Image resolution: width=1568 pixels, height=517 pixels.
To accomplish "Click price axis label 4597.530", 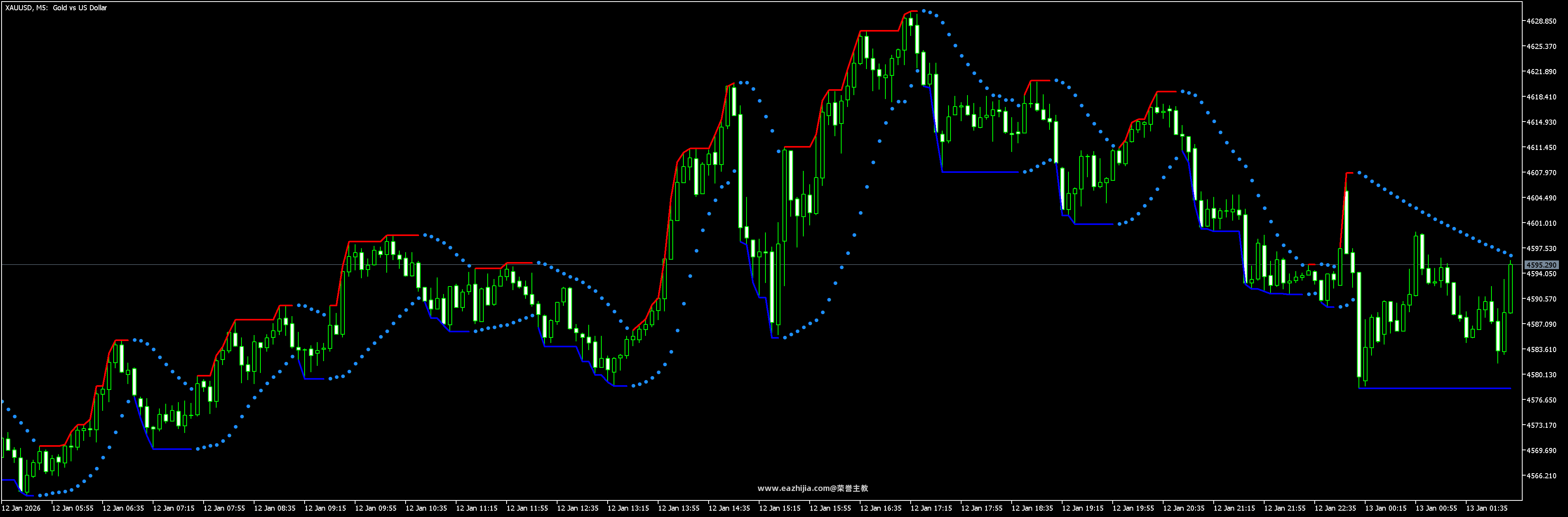I will 1541,249.
